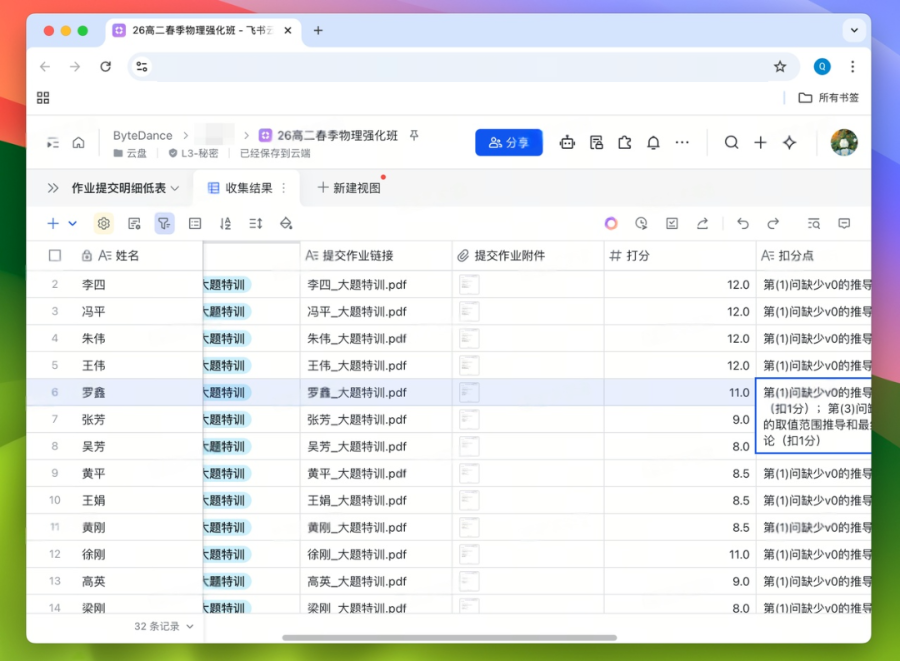Click the robot assistant icon
This screenshot has width=900, height=661.
567,143
